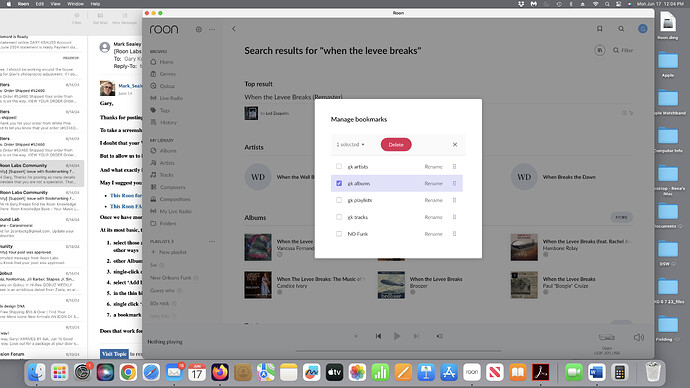The width and height of the screenshot is (690, 388).
Task: Expand the PLAYLISTS section chevron
Action: pyautogui.click(x=172, y=242)
